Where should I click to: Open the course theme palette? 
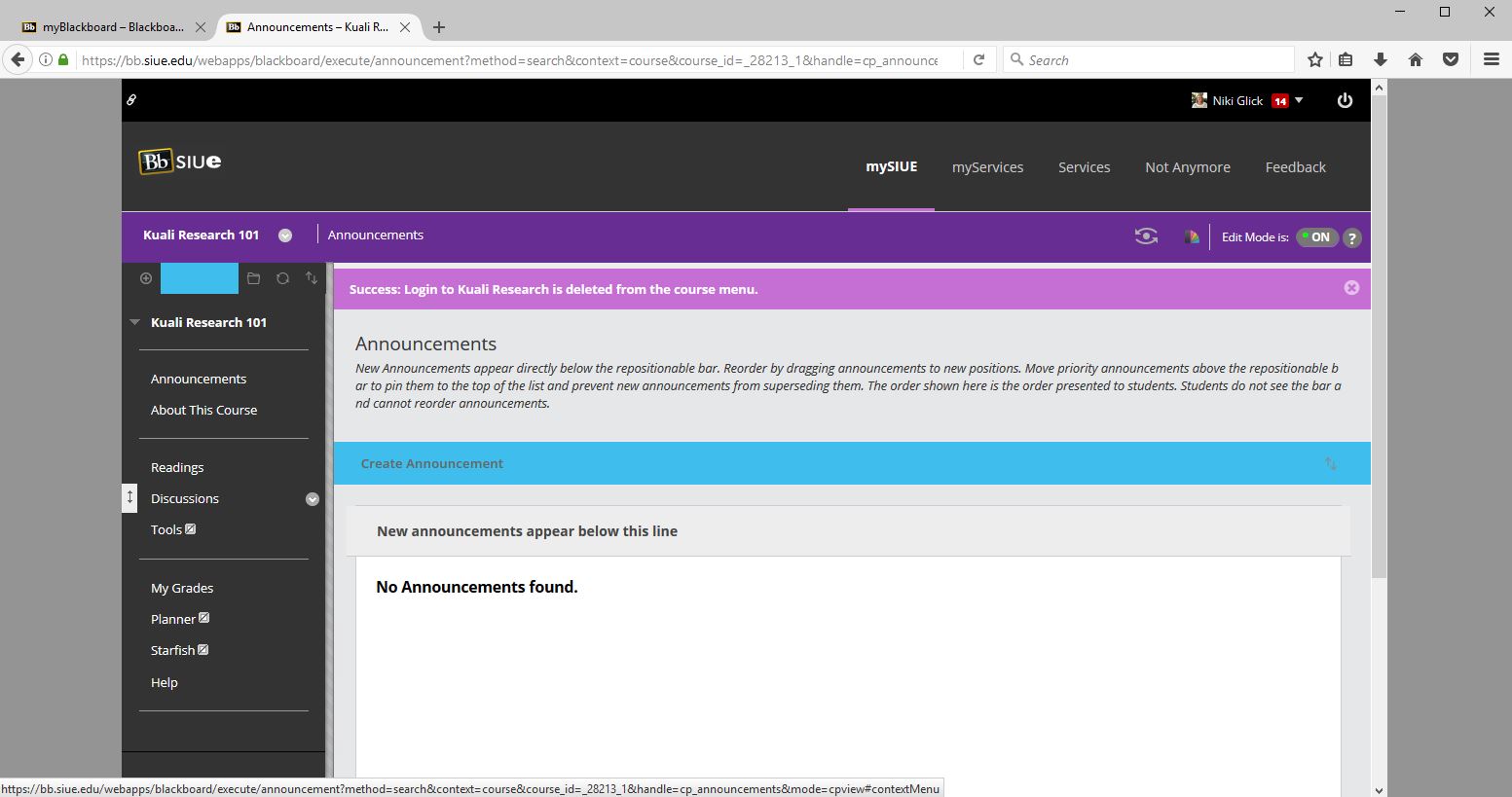(x=1191, y=236)
